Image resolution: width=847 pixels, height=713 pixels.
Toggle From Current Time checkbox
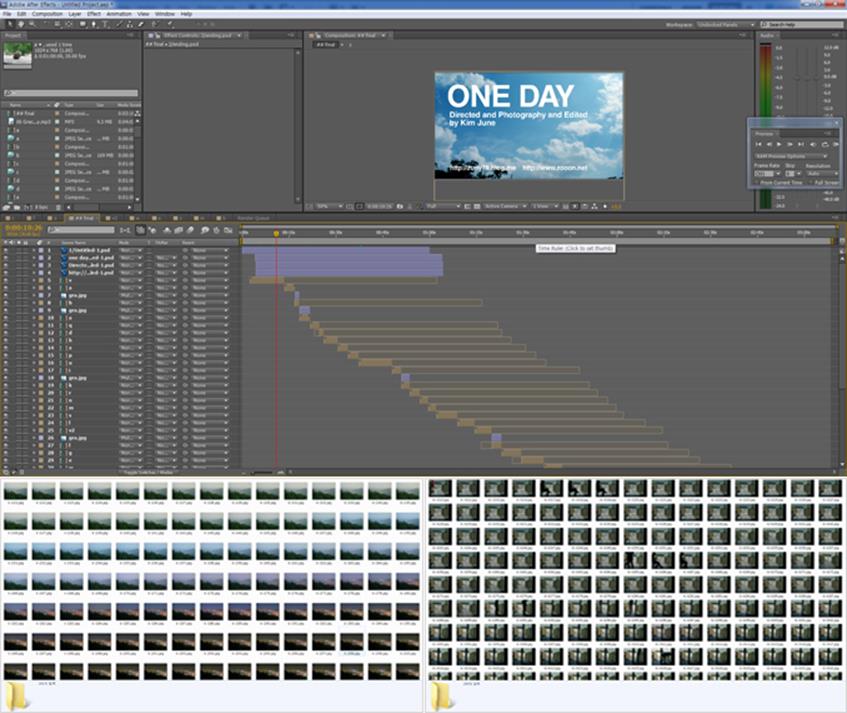click(x=757, y=183)
